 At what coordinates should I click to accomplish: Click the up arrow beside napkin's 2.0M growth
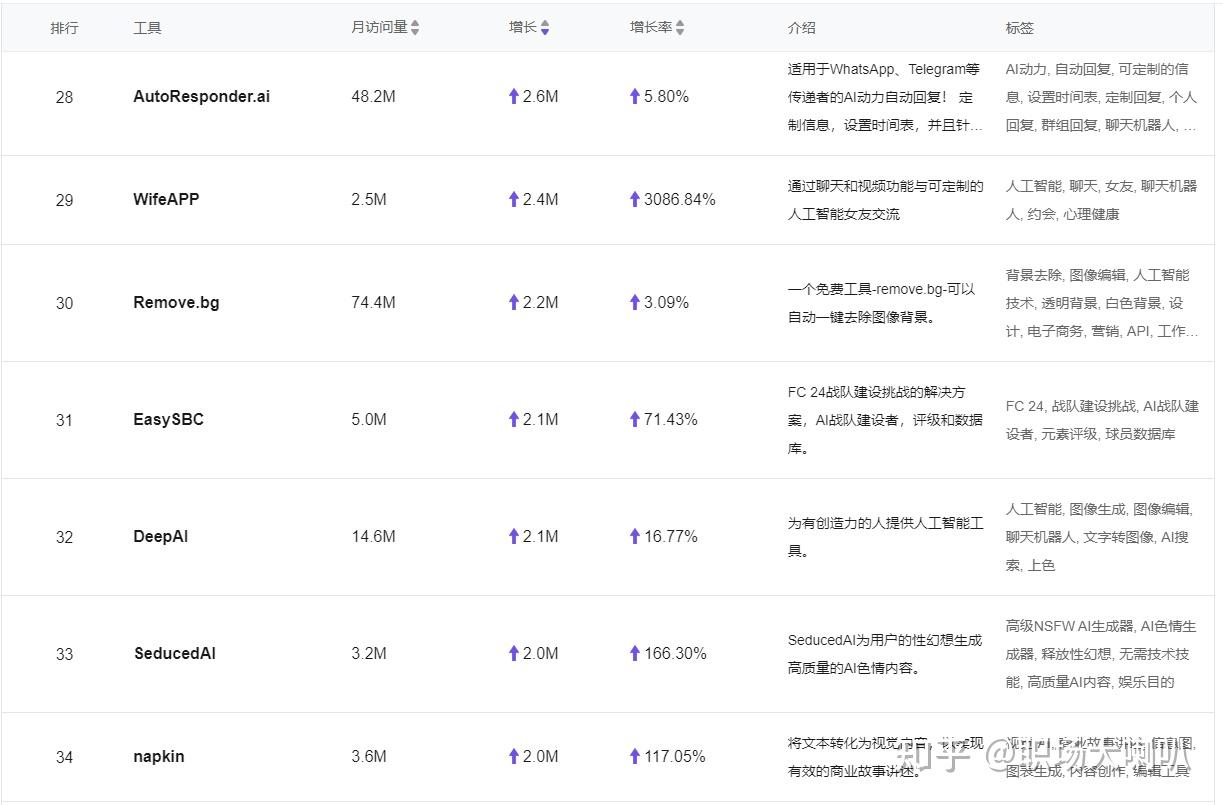513,756
